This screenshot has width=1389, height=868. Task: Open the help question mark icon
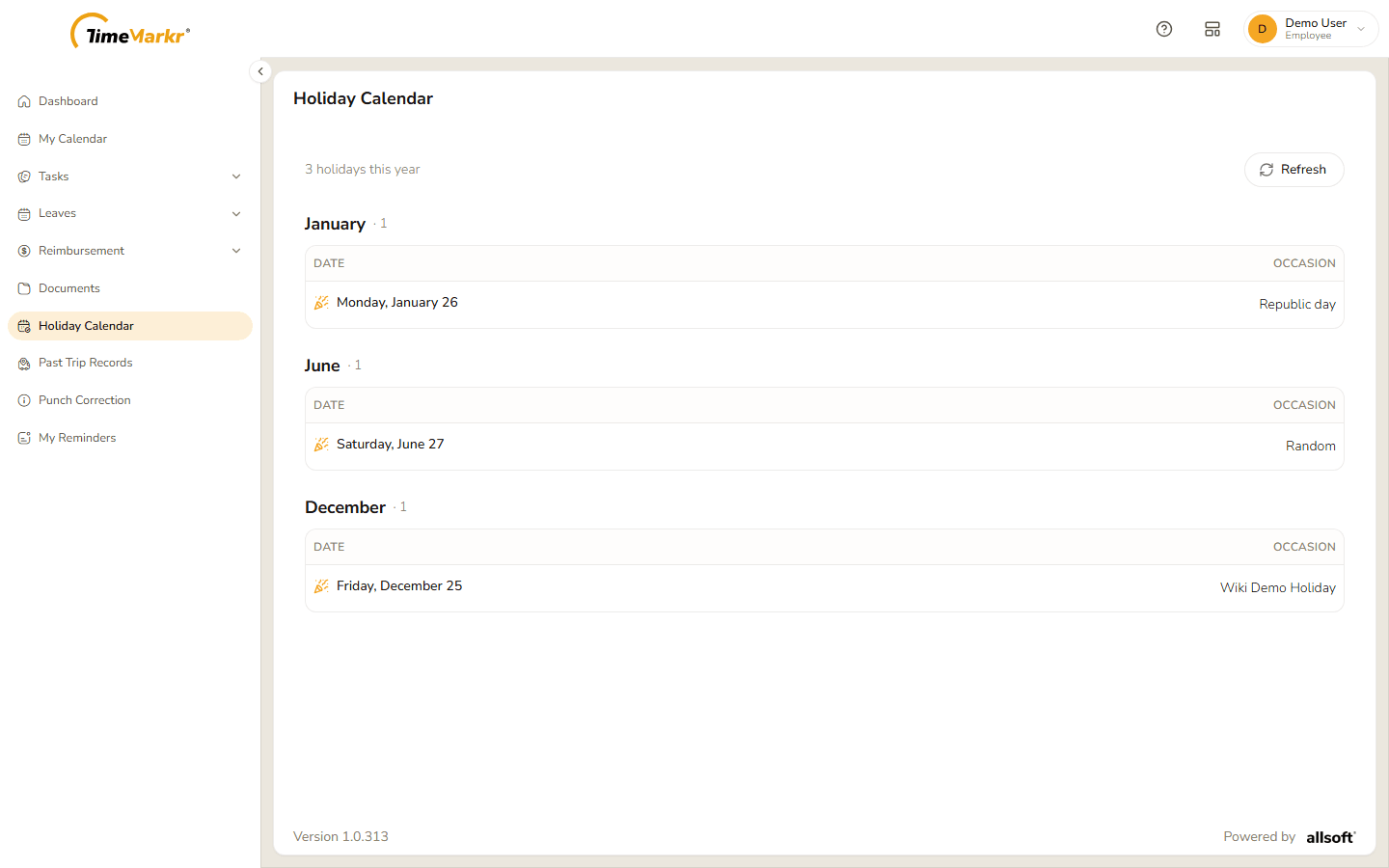[1164, 29]
